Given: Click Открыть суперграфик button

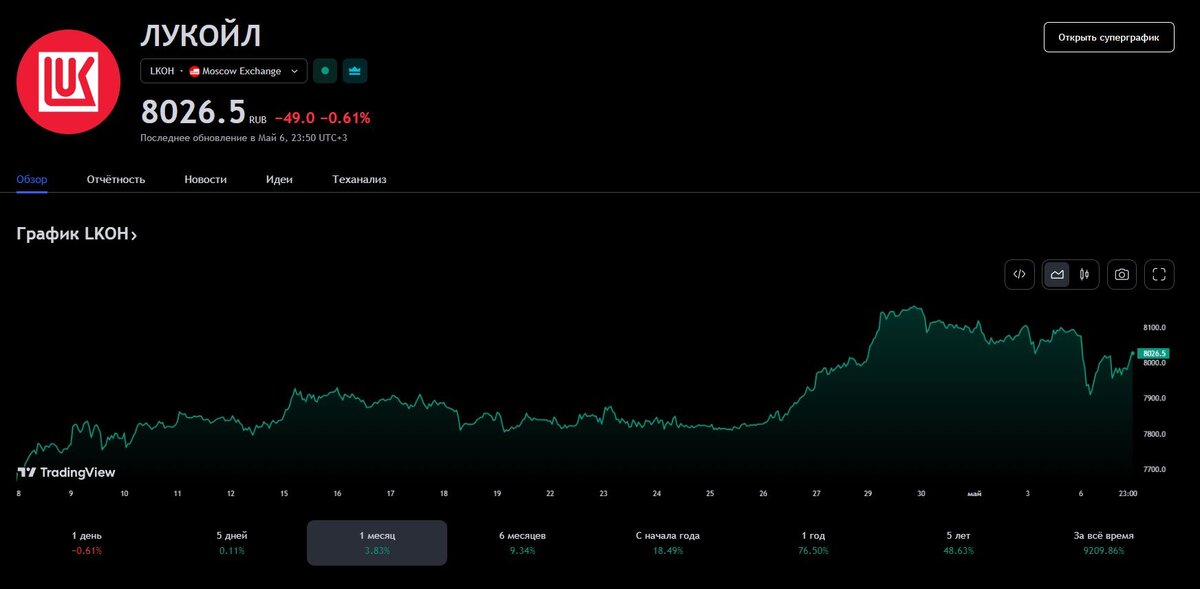Looking at the screenshot, I should [x=1108, y=37].
